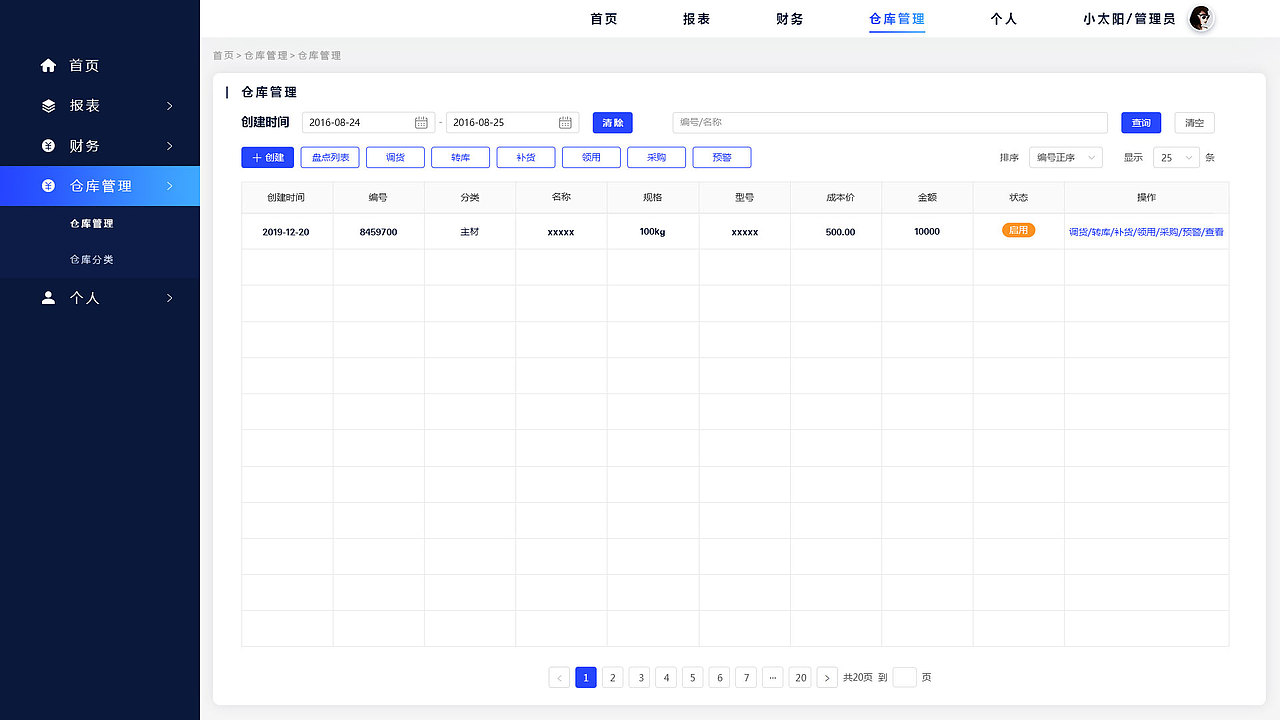
Task: Click the 8459700 number cell
Action: point(379,232)
